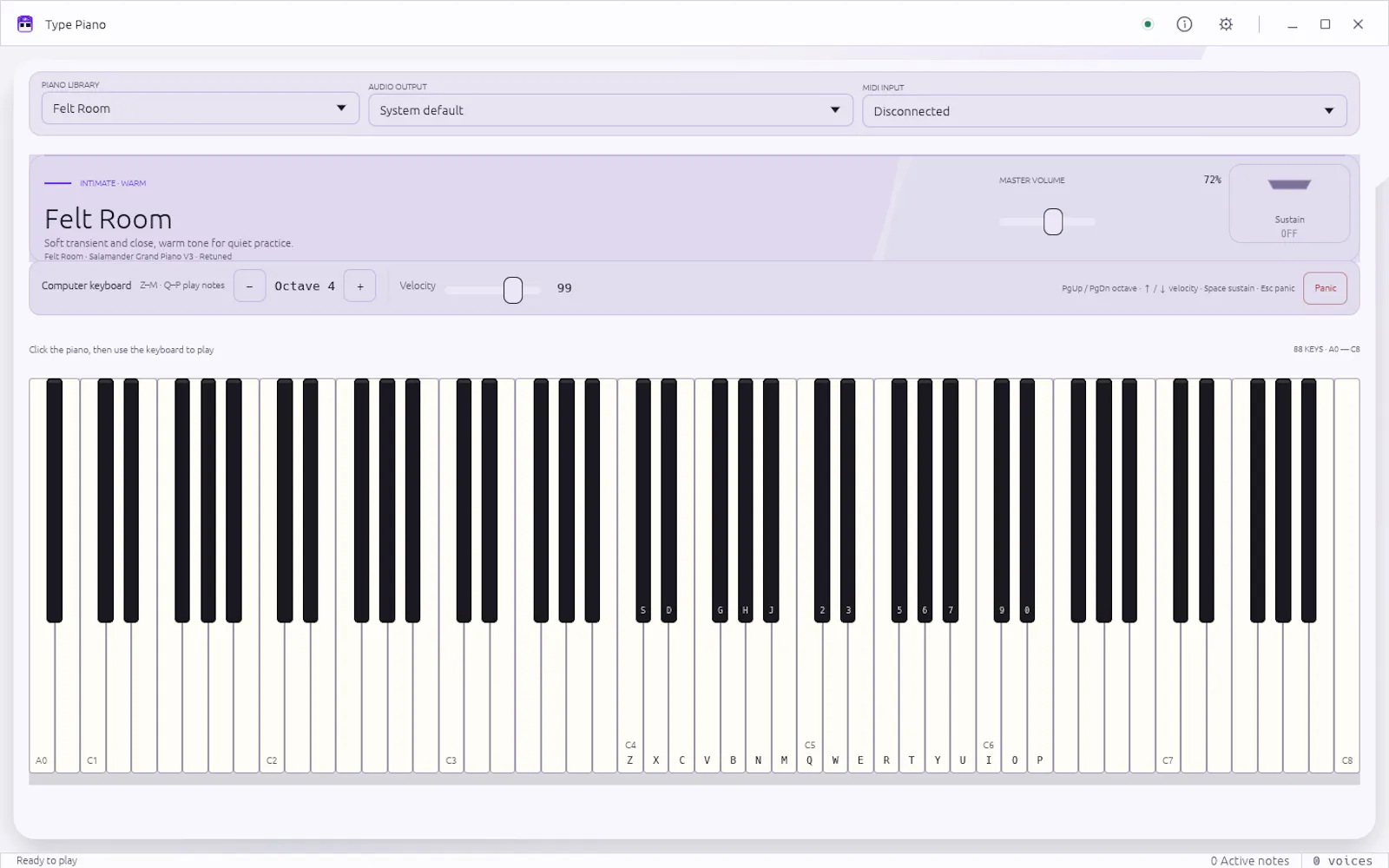
Task: Play the black key labeled 3
Action: point(848,501)
